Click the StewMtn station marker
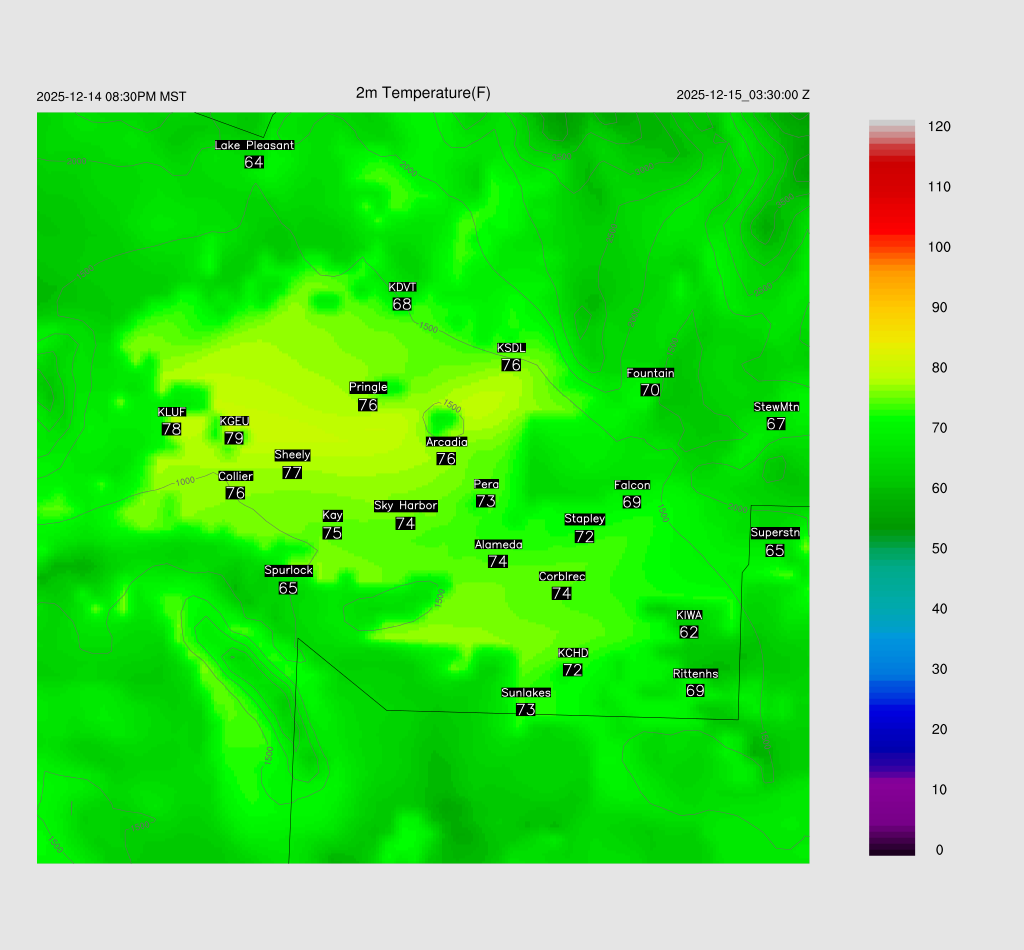 click(x=776, y=416)
